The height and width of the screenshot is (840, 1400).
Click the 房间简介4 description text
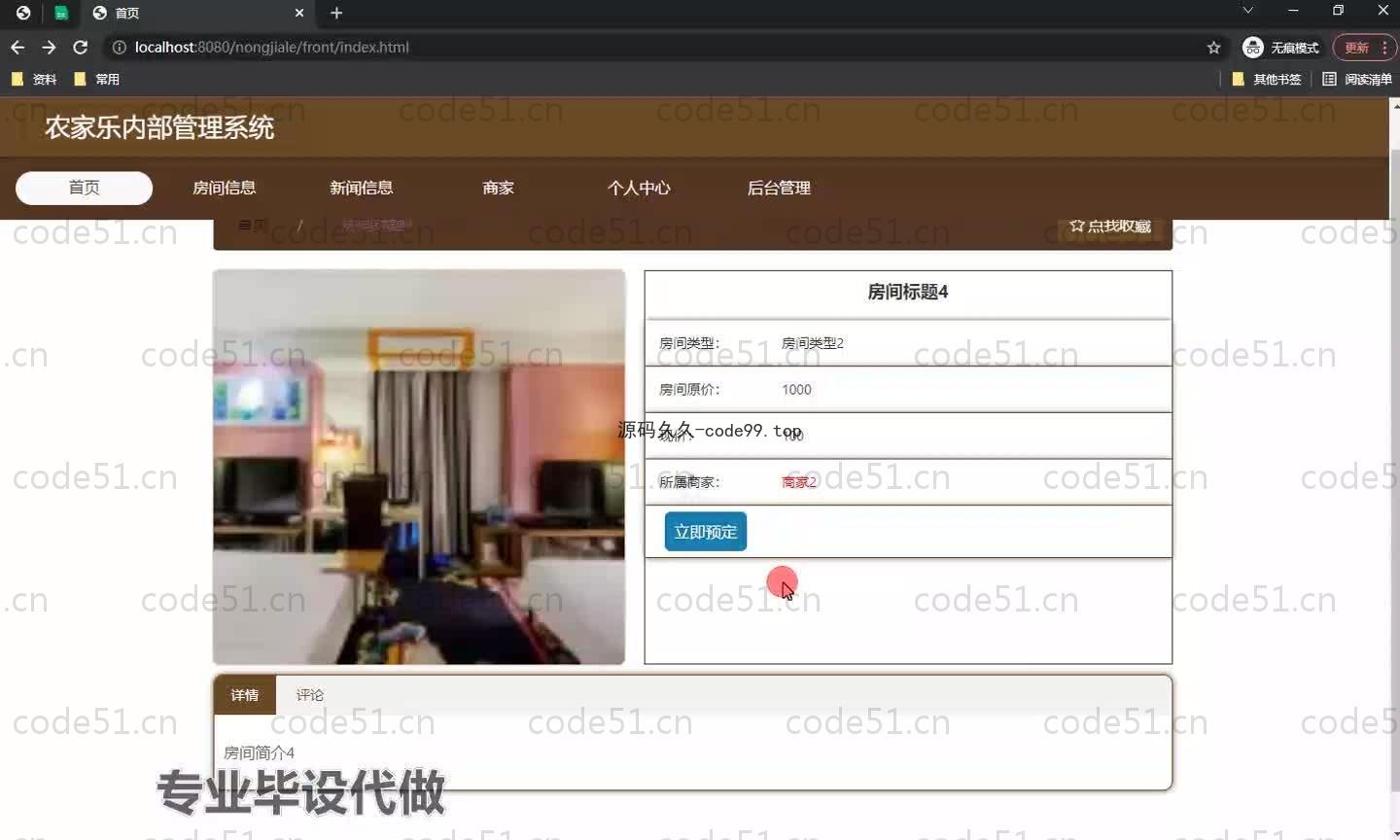tap(260, 752)
